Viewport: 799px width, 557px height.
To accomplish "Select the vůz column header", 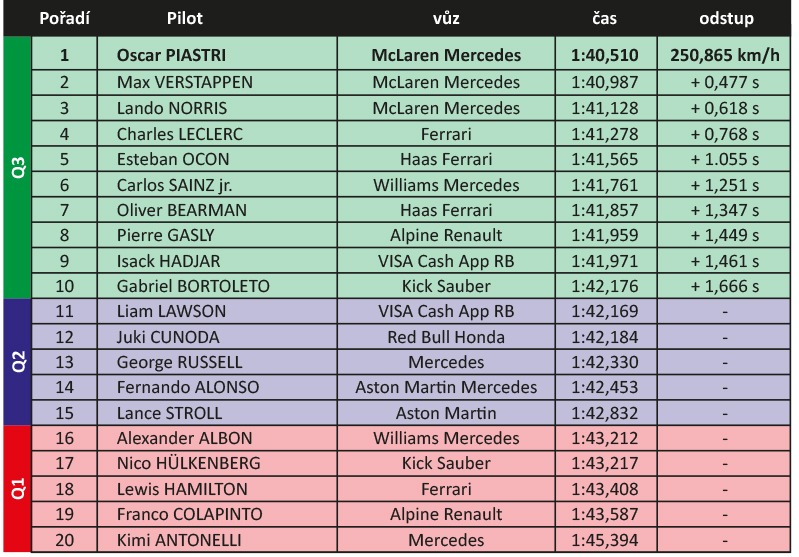I will point(446,18).
